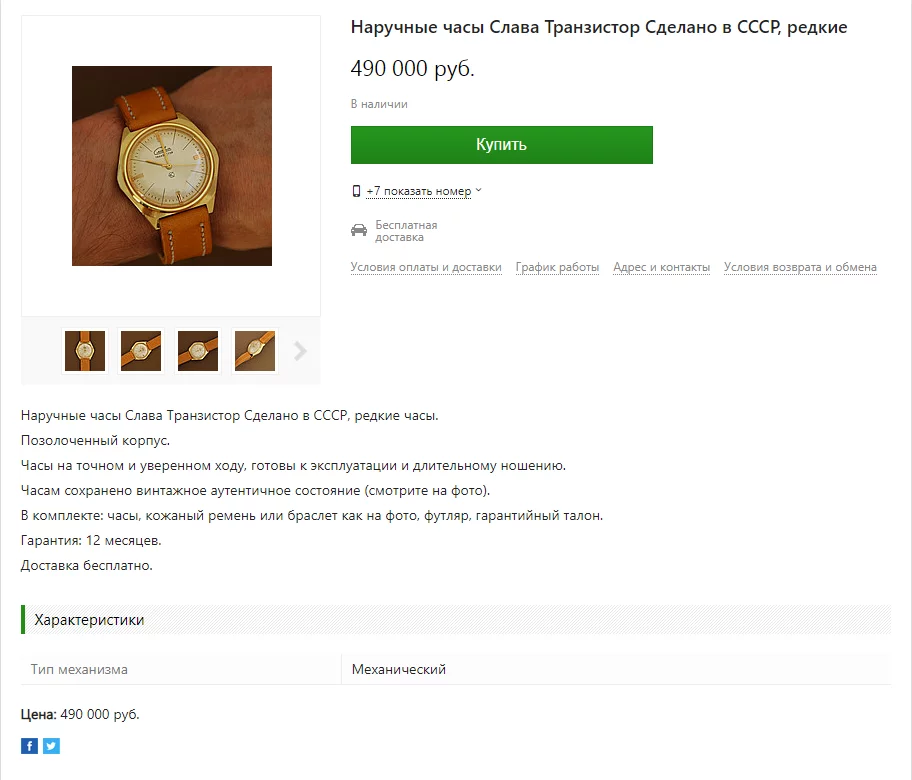The width and height of the screenshot is (912, 780).
Task: Show the seller's phone number
Action: coord(419,191)
